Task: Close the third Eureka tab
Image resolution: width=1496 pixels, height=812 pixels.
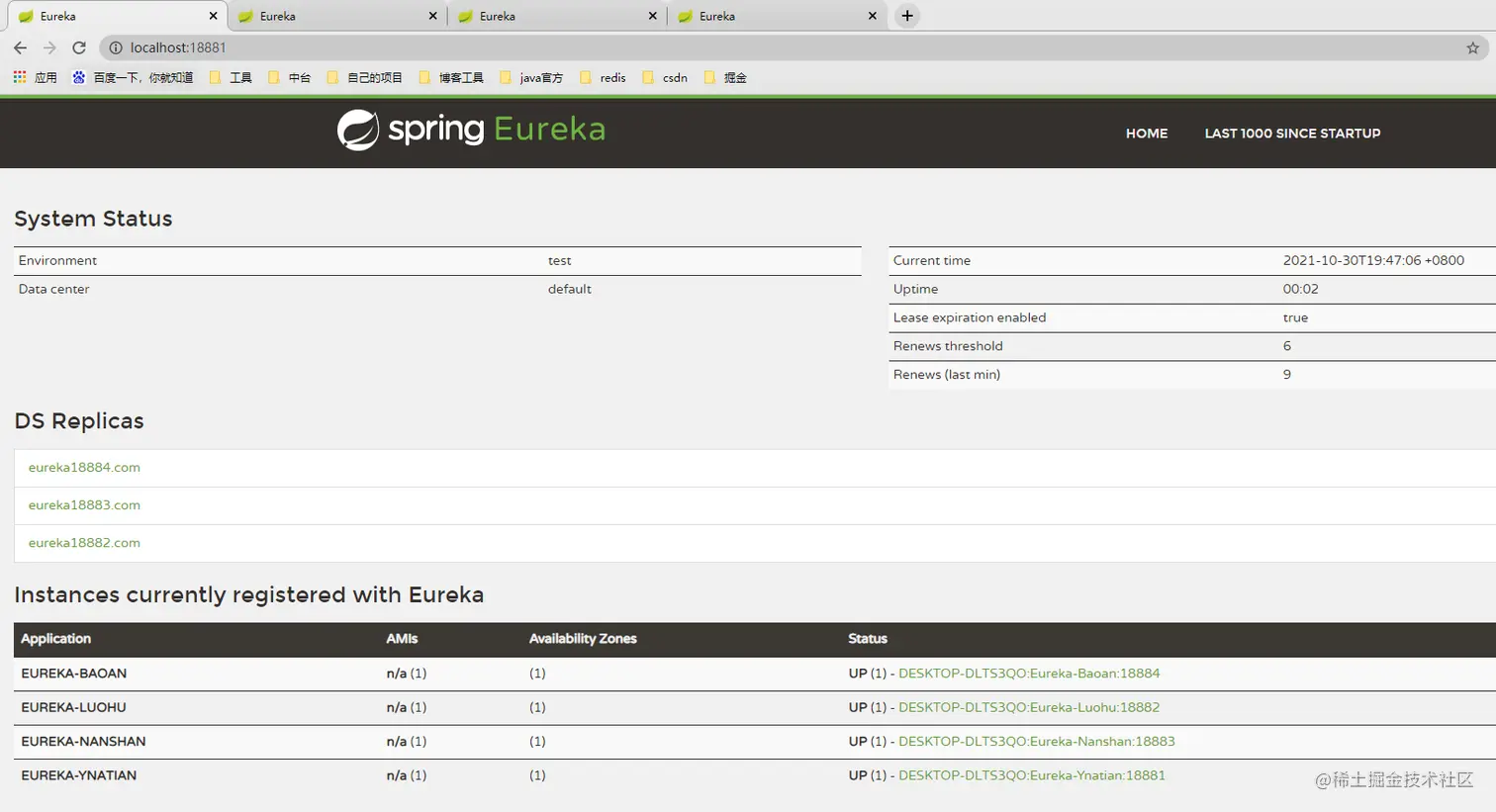Action: [652, 16]
